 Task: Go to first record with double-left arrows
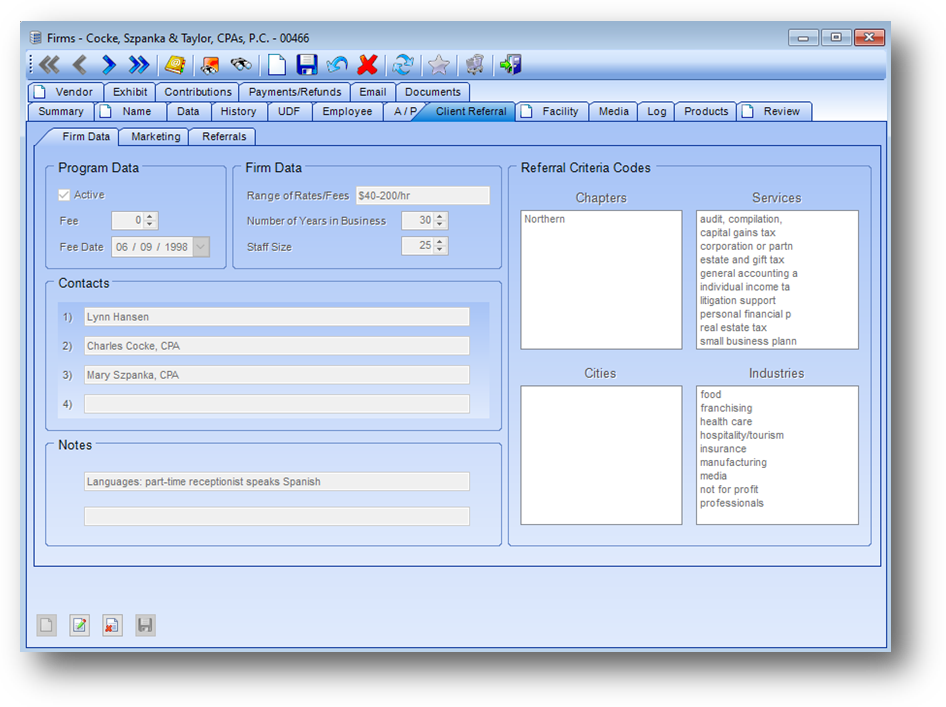[49, 65]
